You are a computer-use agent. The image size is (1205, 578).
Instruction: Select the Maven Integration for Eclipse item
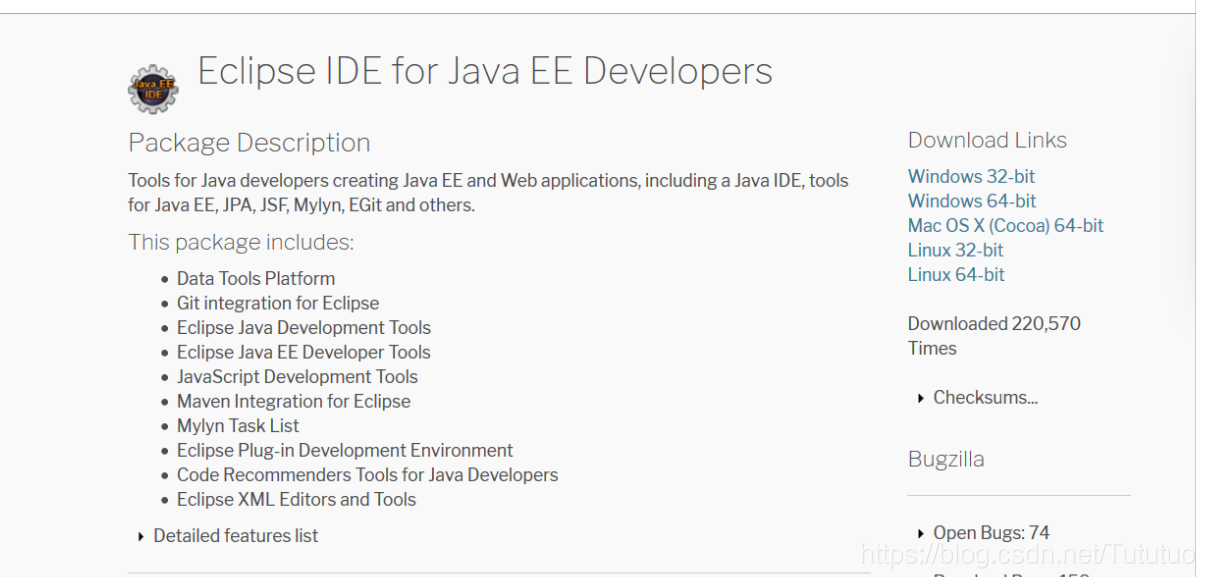point(294,401)
